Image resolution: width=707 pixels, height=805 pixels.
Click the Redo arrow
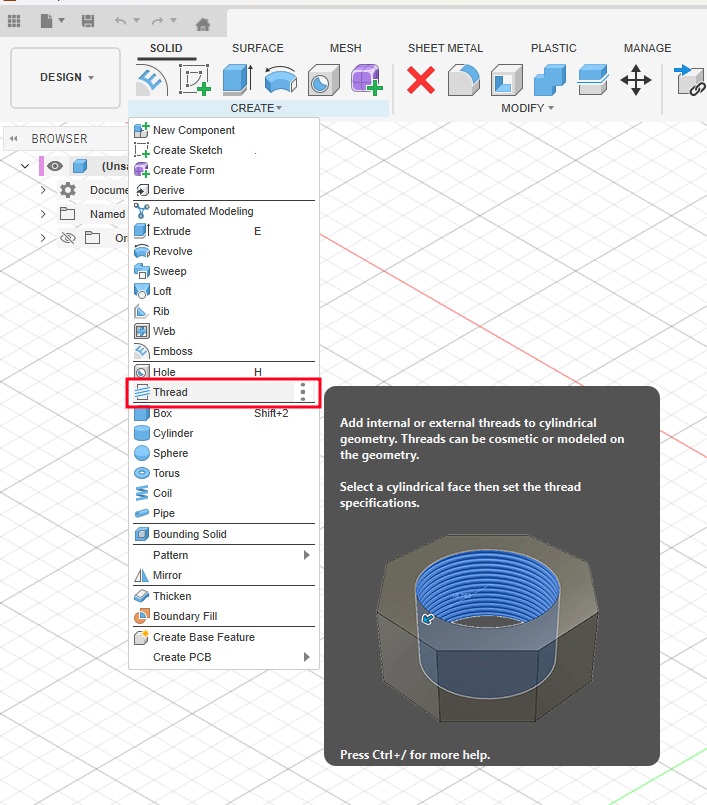[x=158, y=21]
